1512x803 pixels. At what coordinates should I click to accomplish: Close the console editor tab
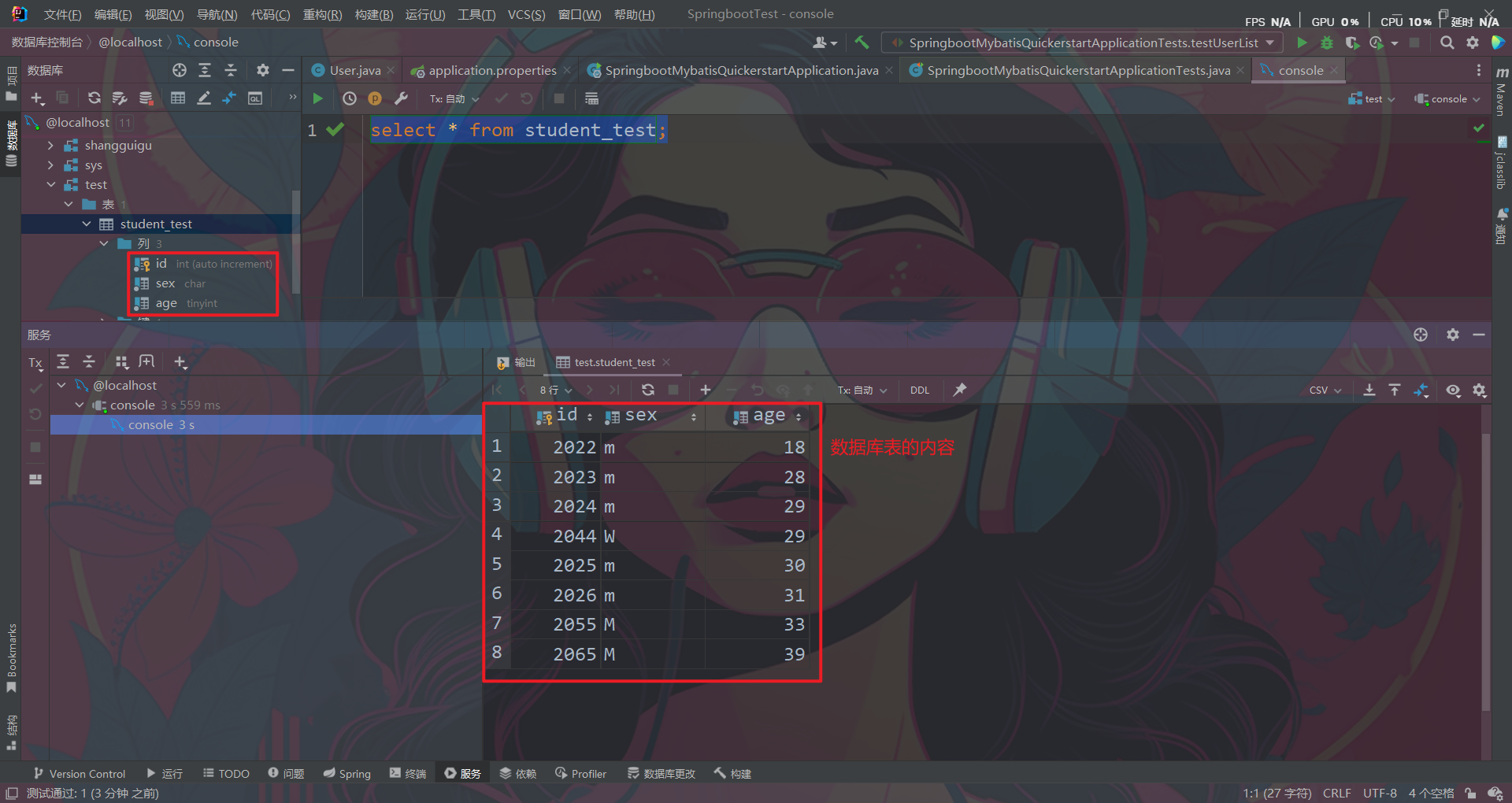pyautogui.click(x=1334, y=70)
